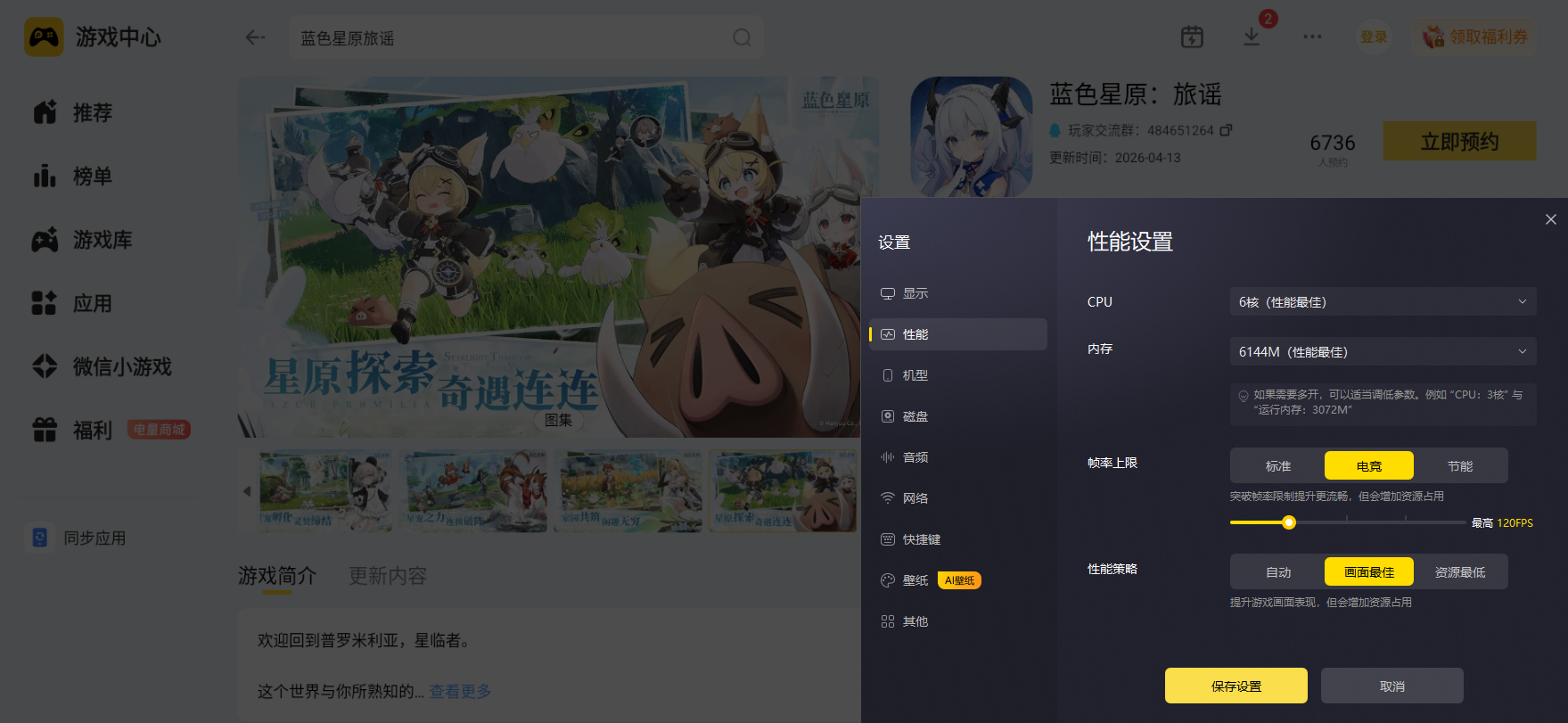
Task: Open the 榜单 rankings page
Action: click(73, 177)
